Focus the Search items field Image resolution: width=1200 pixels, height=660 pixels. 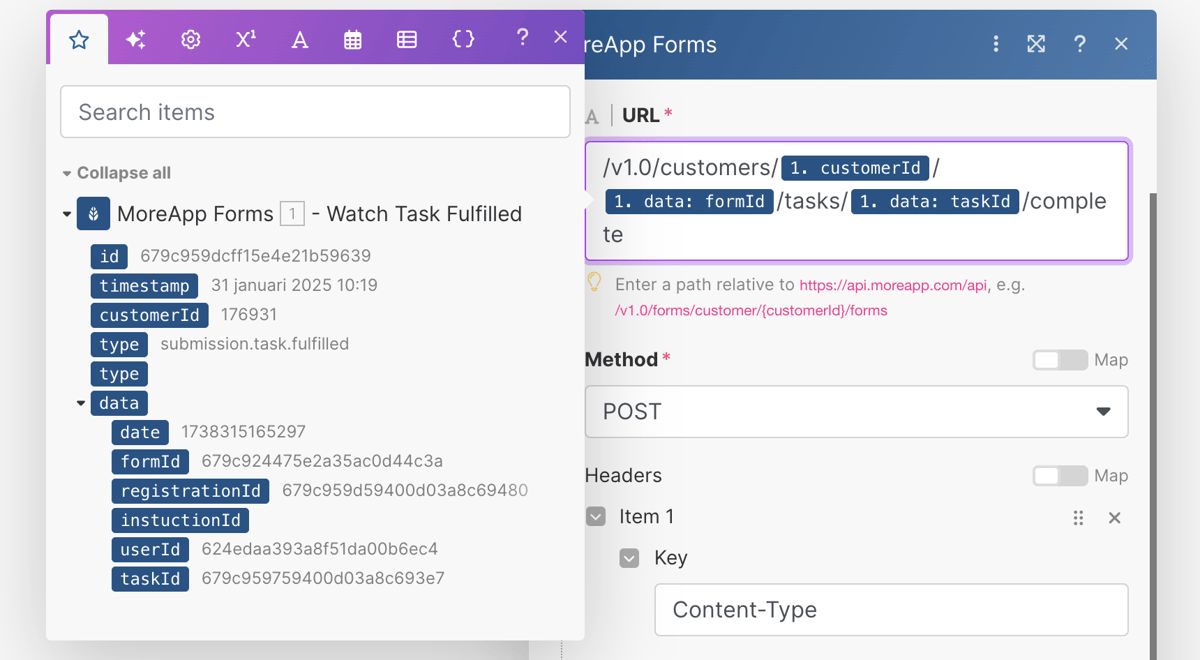[x=315, y=112]
